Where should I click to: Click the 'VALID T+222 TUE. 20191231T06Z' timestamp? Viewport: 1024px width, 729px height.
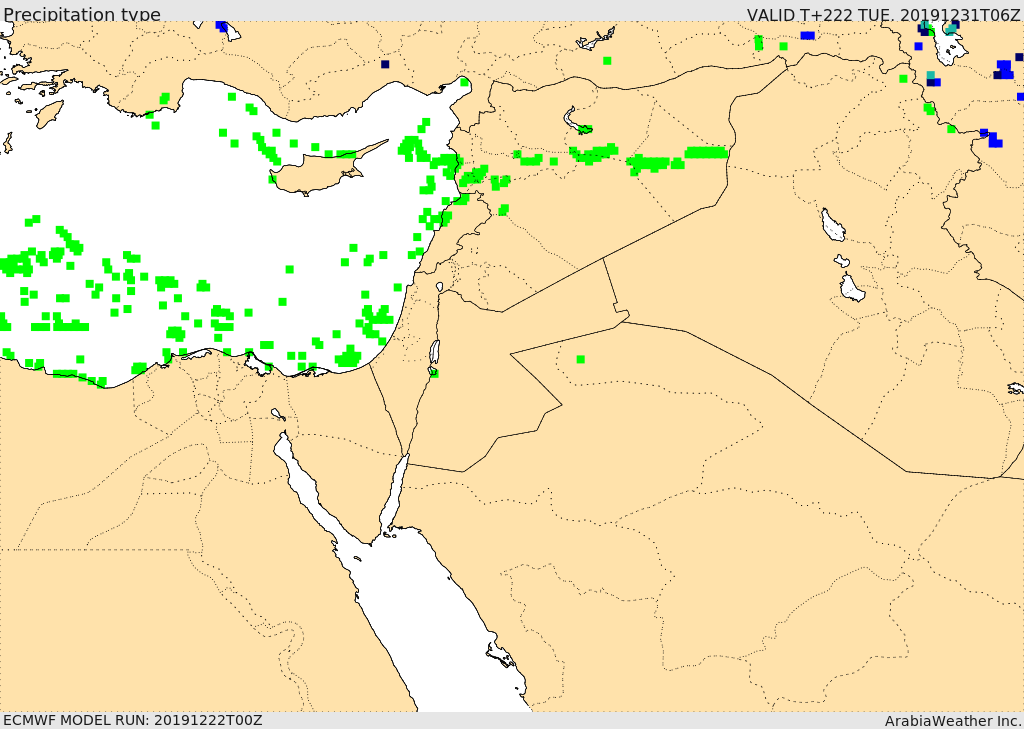click(x=884, y=14)
